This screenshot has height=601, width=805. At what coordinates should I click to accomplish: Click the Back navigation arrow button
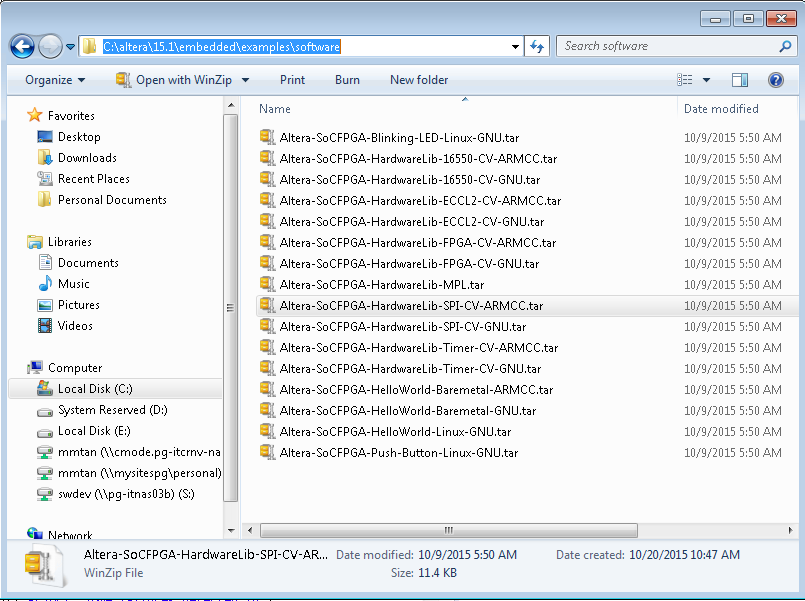pyautogui.click(x=22, y=47)
